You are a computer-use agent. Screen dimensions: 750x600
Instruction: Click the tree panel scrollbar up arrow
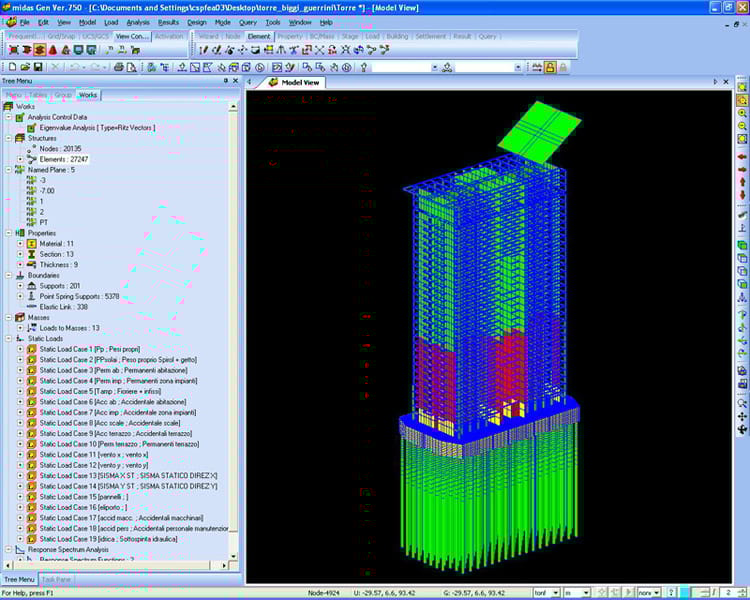pos(235,106)
